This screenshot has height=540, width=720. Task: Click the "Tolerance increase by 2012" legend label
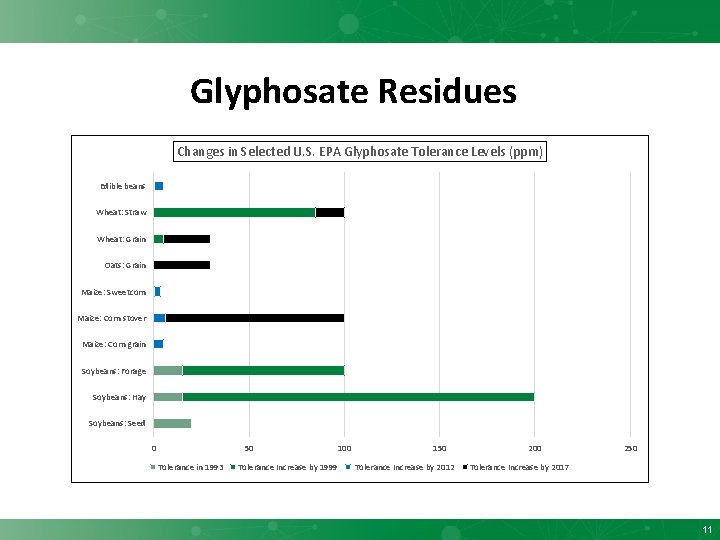[x=405, y=467]
